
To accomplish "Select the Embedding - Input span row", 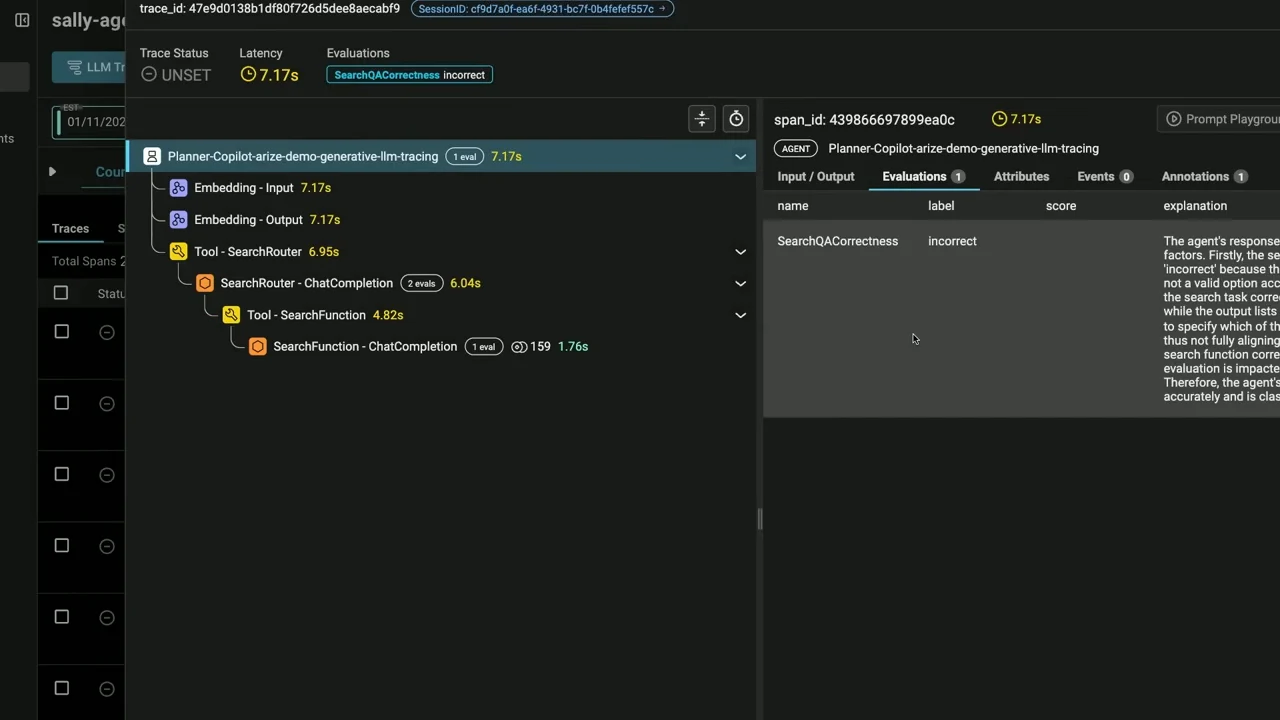I will point(440,188).
